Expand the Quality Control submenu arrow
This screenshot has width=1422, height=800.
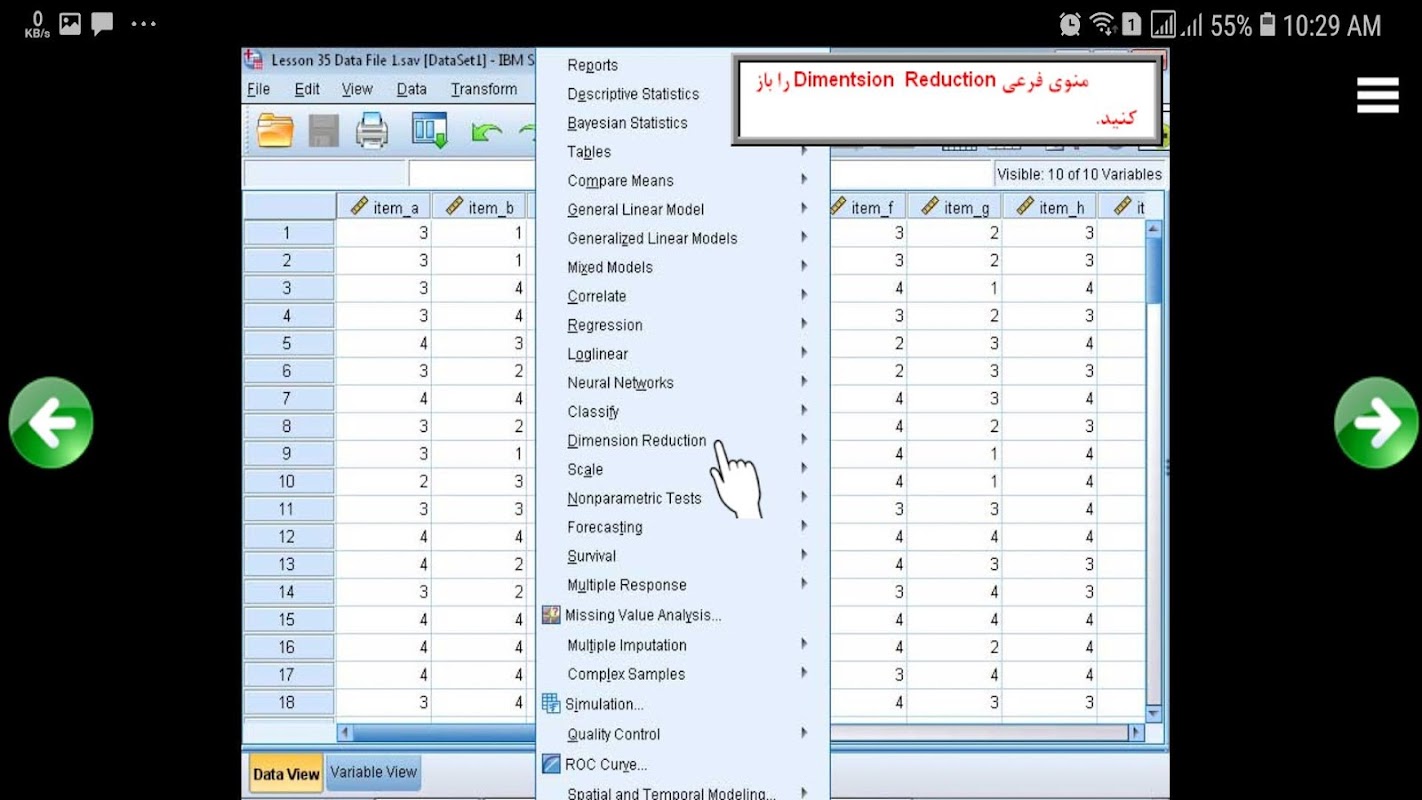click(804, 734)
